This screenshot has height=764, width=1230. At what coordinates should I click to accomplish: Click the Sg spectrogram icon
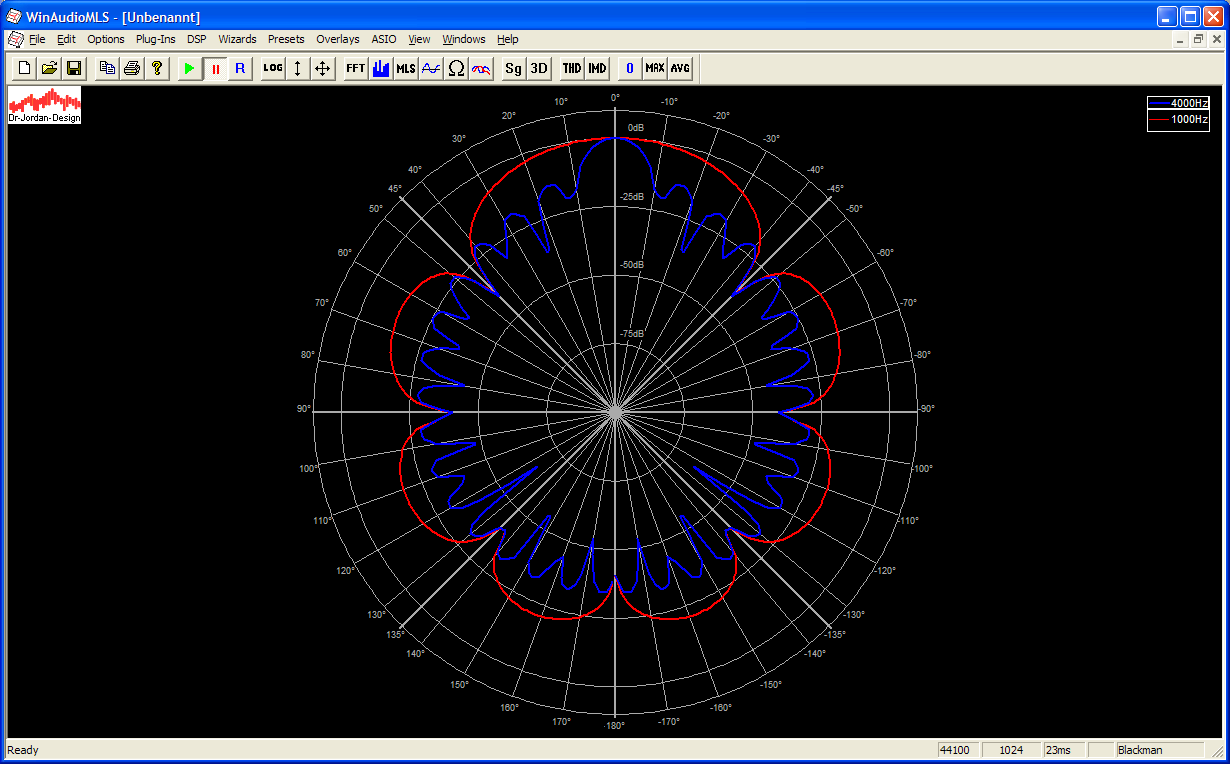pyautogui.click(x=513, y=68)
